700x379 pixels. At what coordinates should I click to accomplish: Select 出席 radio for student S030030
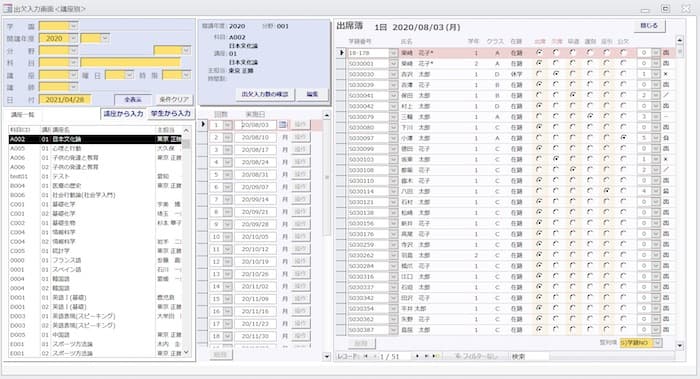[539, 74]
